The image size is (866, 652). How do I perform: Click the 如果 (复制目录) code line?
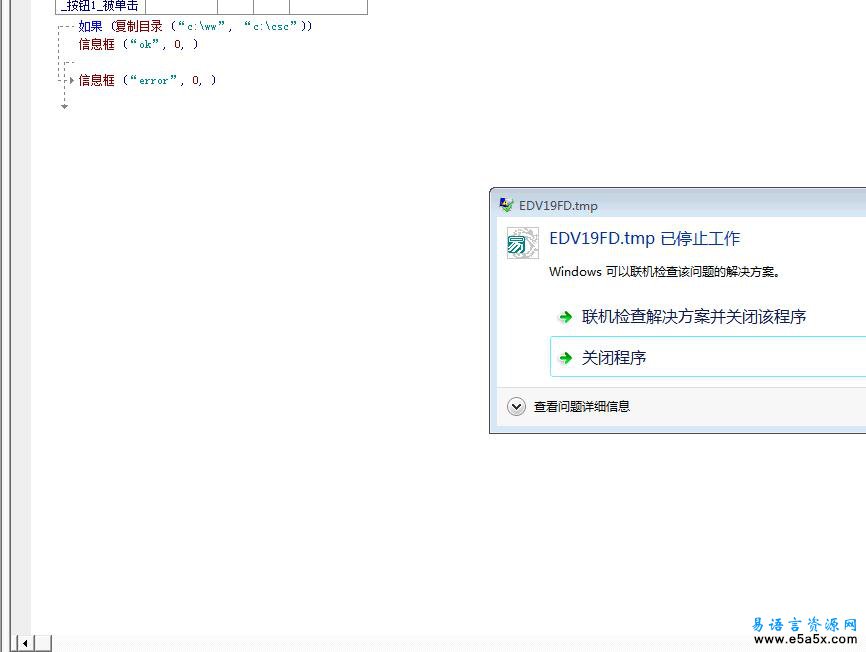point(195,26)
